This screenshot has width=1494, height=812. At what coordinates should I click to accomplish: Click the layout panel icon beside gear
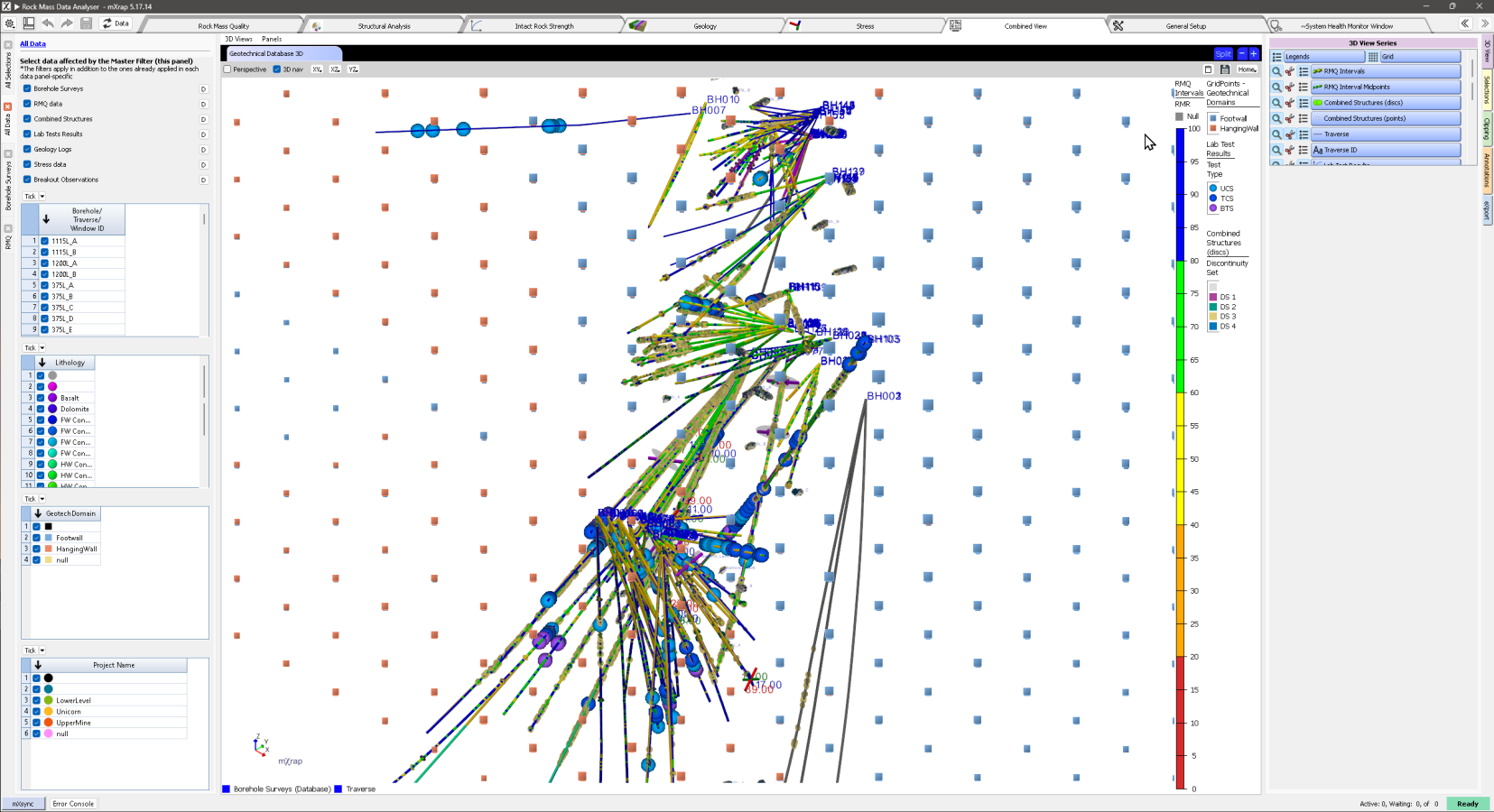29,23
